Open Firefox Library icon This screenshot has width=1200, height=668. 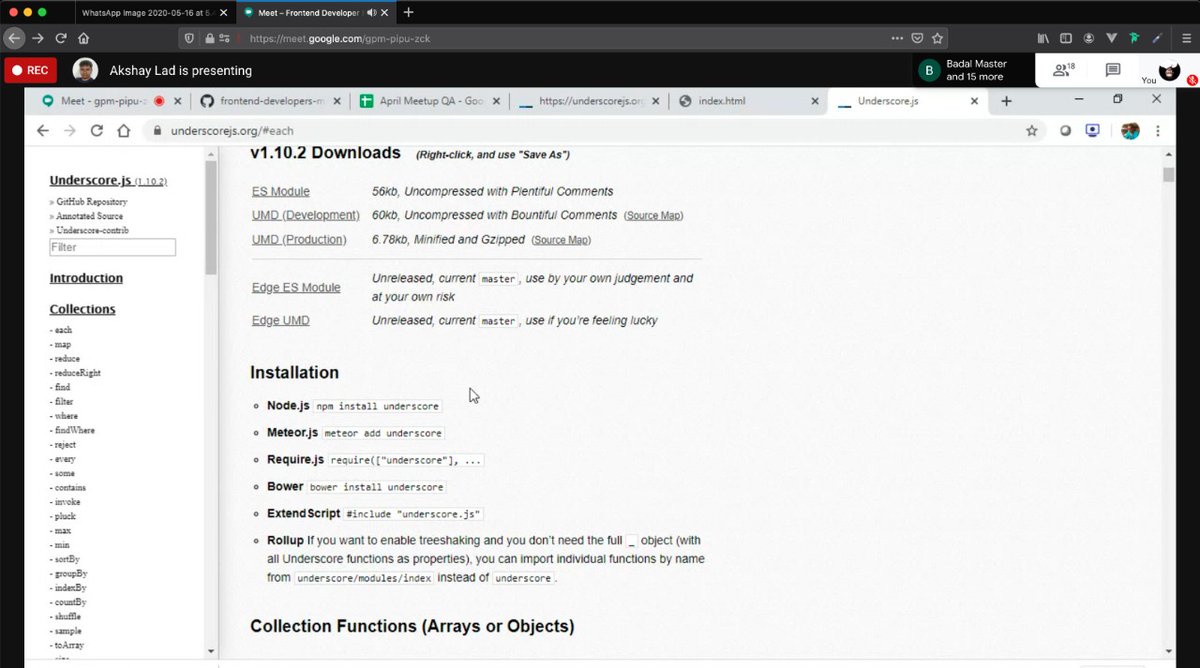pos(1043,38)
